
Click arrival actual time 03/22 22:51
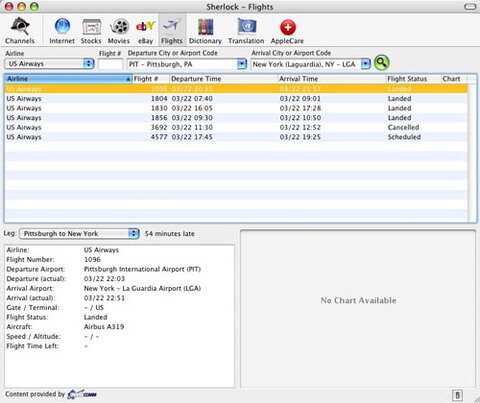[x=104, y=298]
